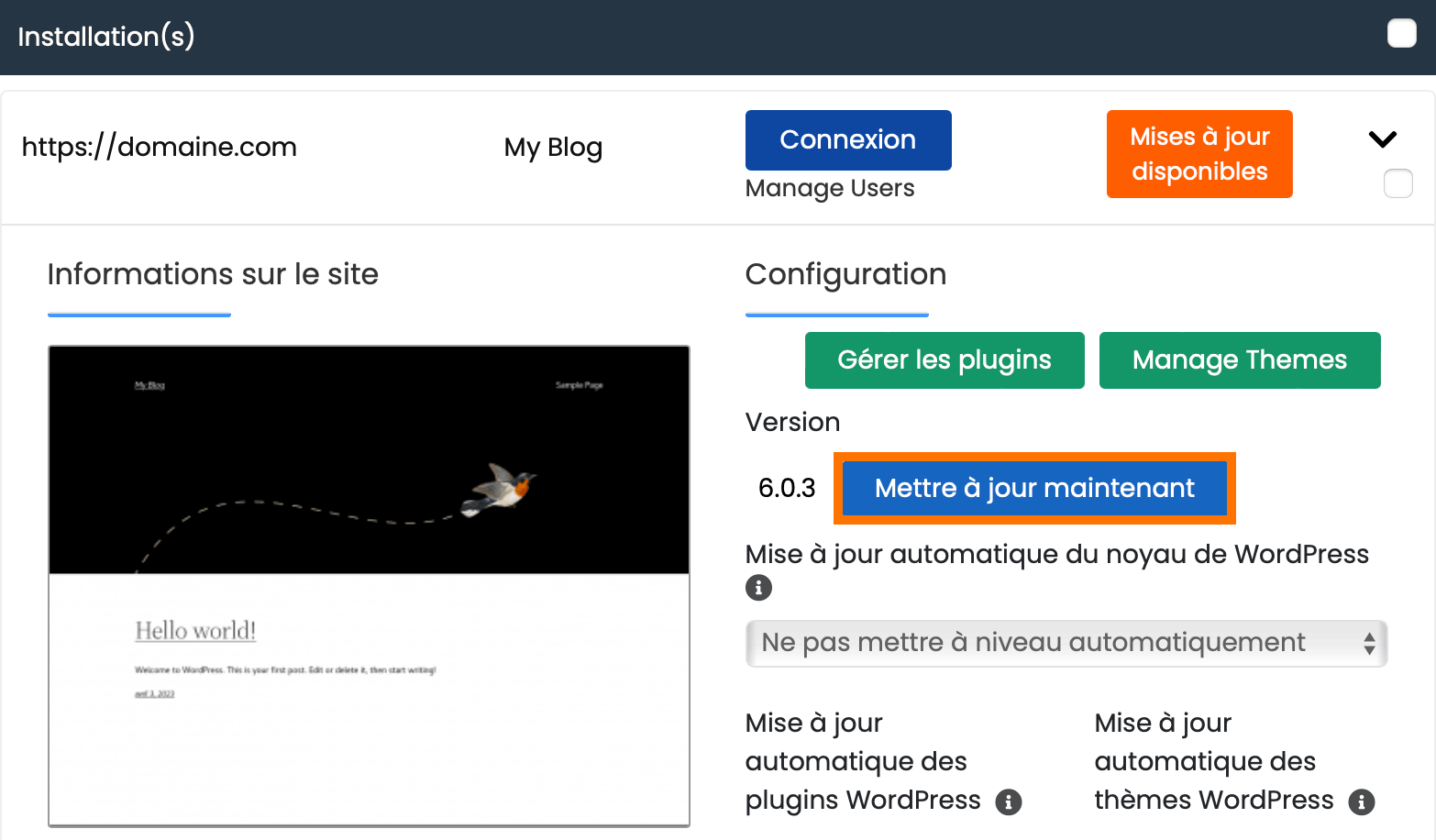The width and height of the screenshot is (1436, 840).
Task: Click the thèmes WordPress auto-update label
Action: [1214, 761]
